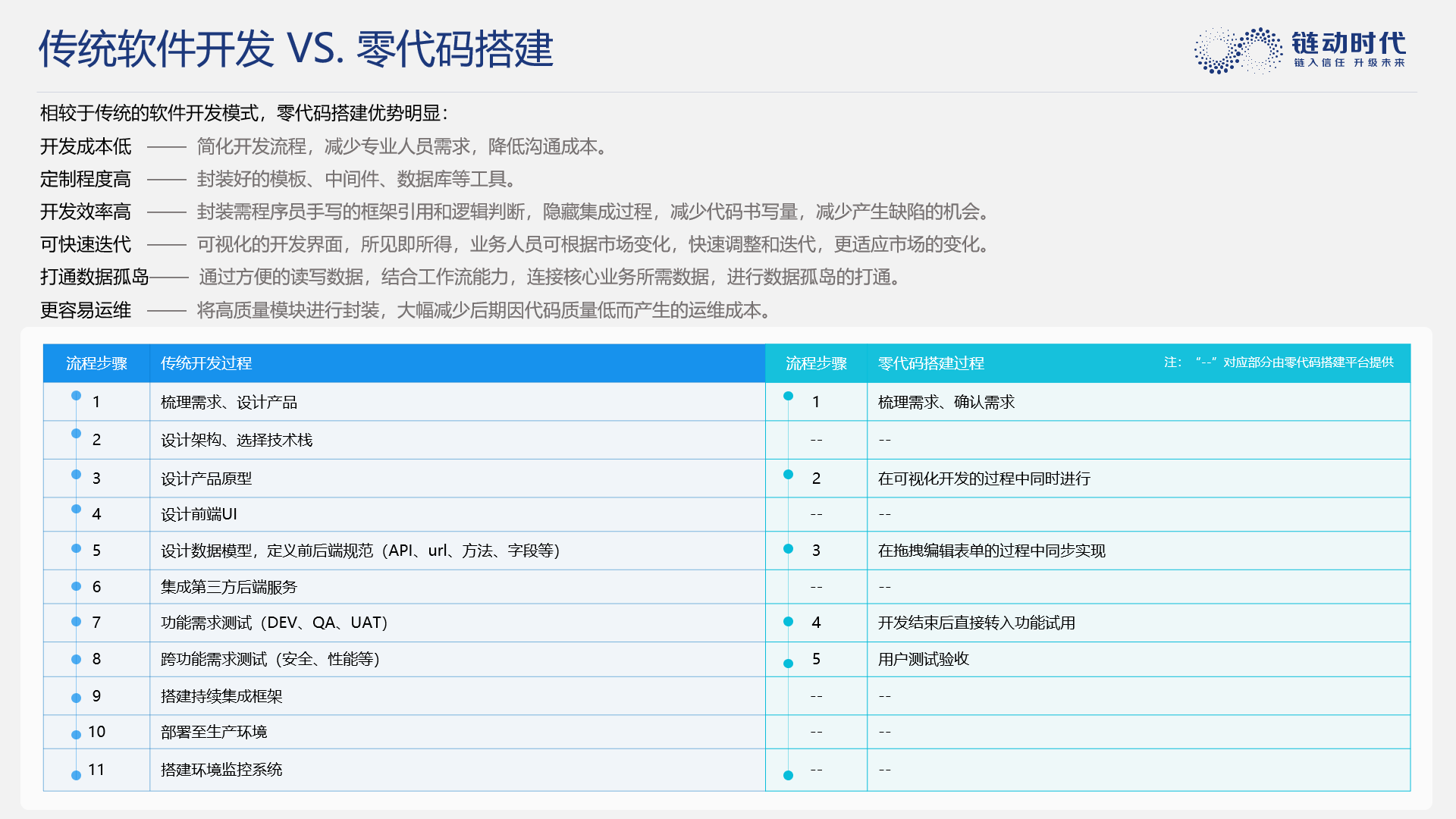Viewport: 1456px width, 819px height.
Task: Click the description 简化开发流程，减少专业人员需求
Action: pos(403,146)
